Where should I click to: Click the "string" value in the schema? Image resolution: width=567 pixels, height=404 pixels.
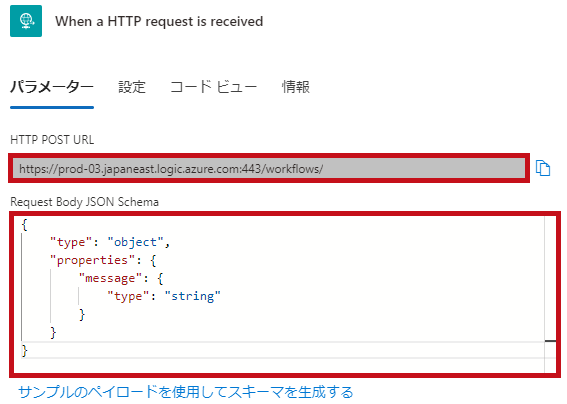point(192,296)
